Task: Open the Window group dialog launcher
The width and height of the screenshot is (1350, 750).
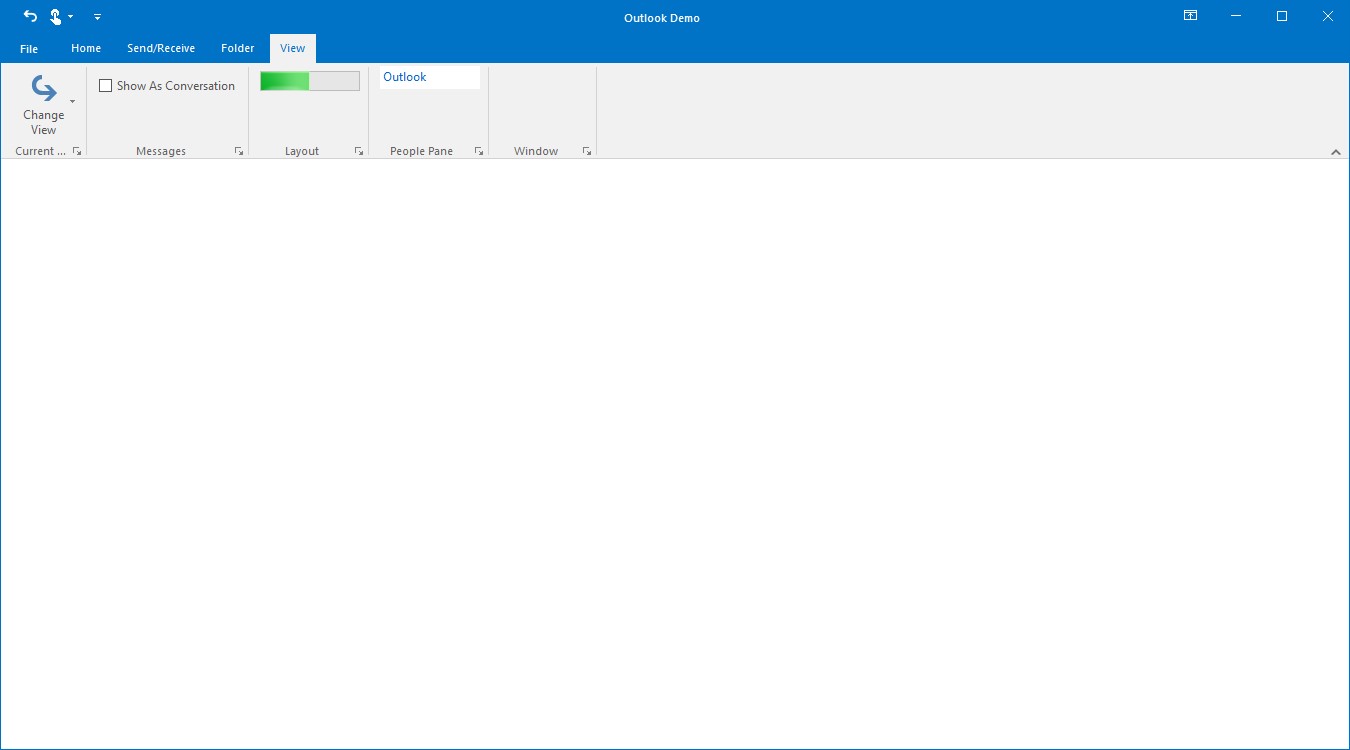Action: coord(587,150)
